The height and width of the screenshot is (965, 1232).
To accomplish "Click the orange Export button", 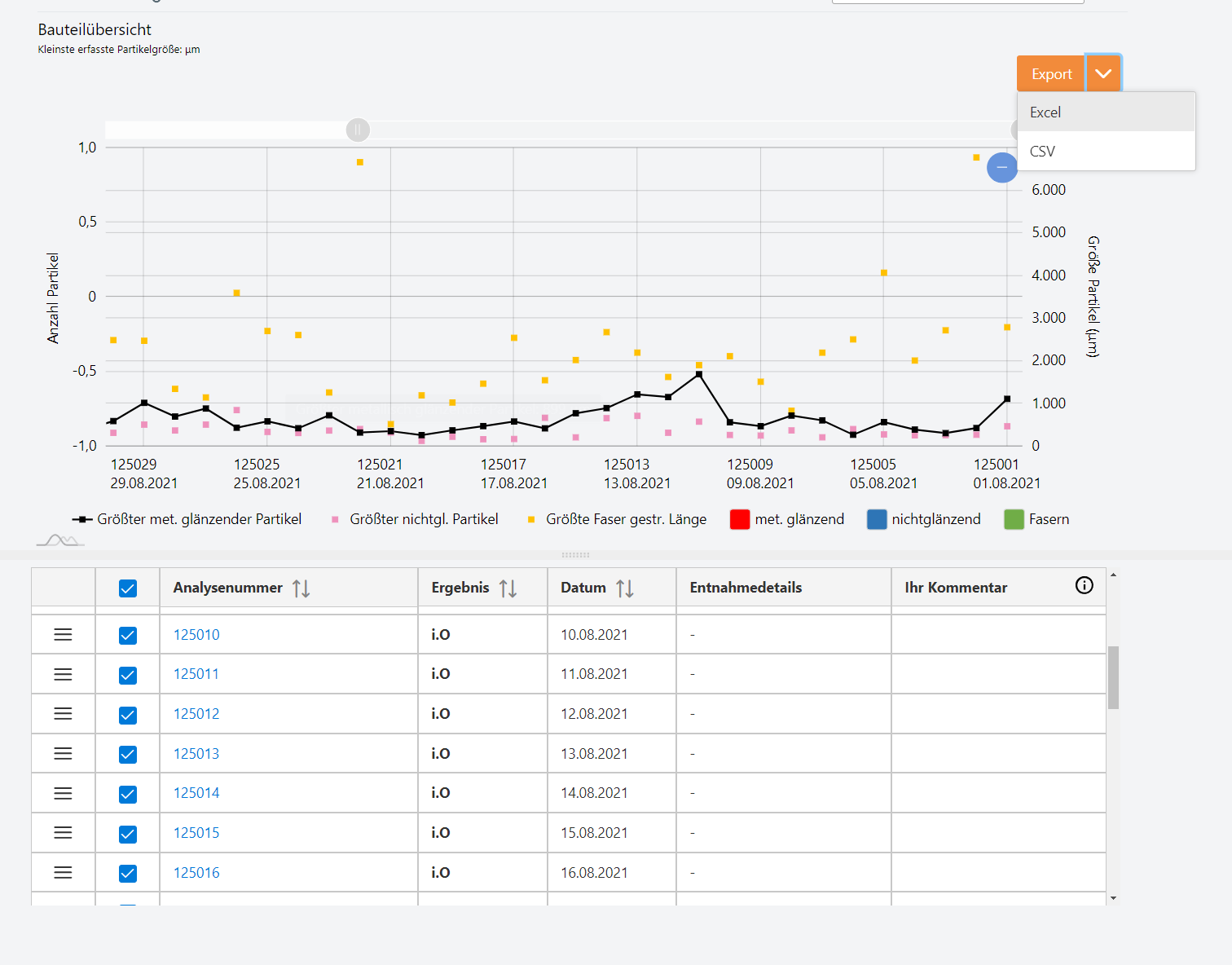I will click(1050, 74).
